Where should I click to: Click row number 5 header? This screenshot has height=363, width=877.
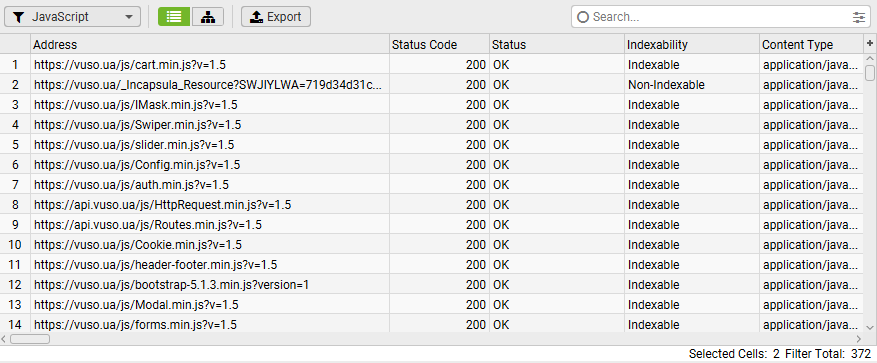coord(15,145)
